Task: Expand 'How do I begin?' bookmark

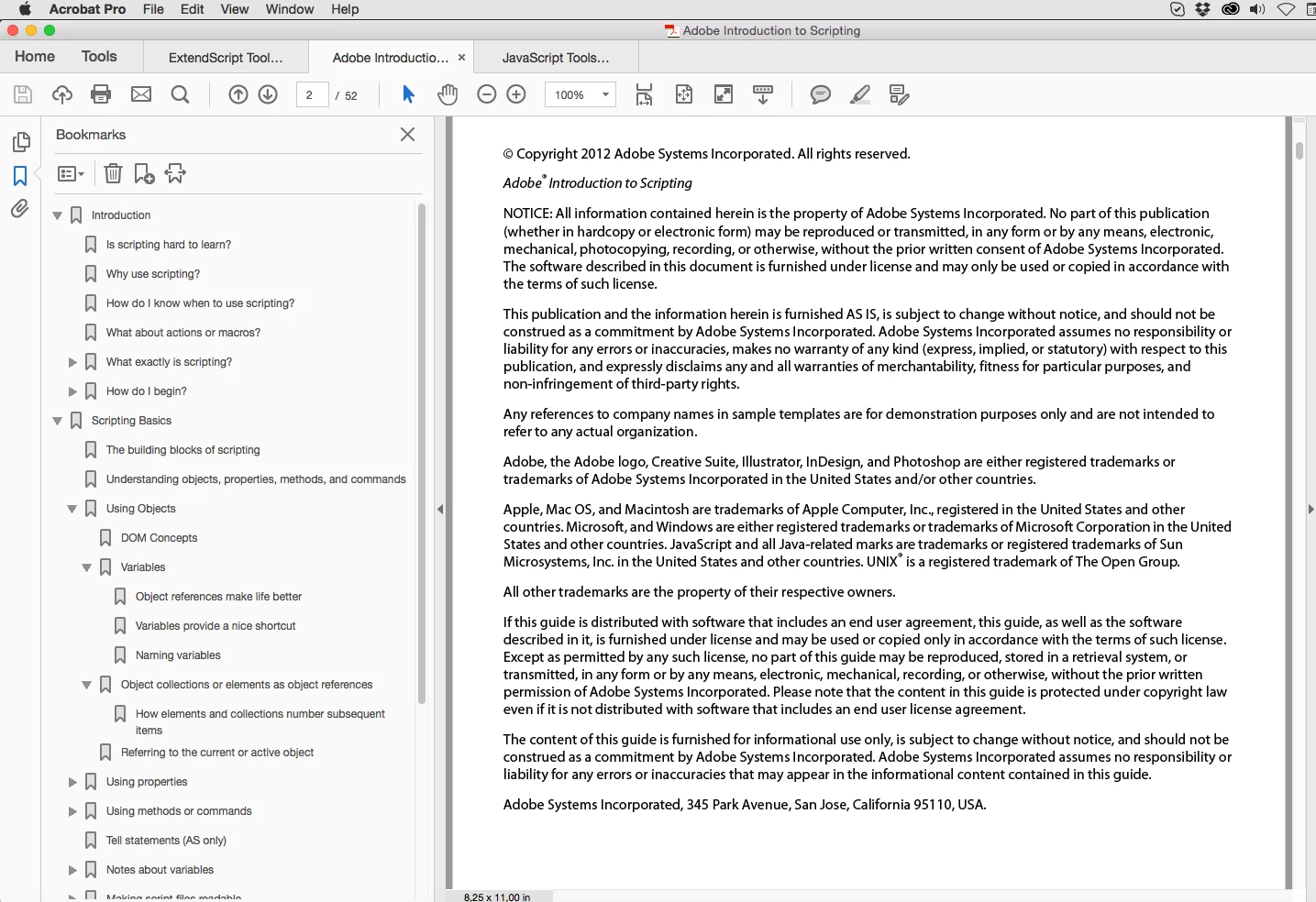Action: coord(72,391)
